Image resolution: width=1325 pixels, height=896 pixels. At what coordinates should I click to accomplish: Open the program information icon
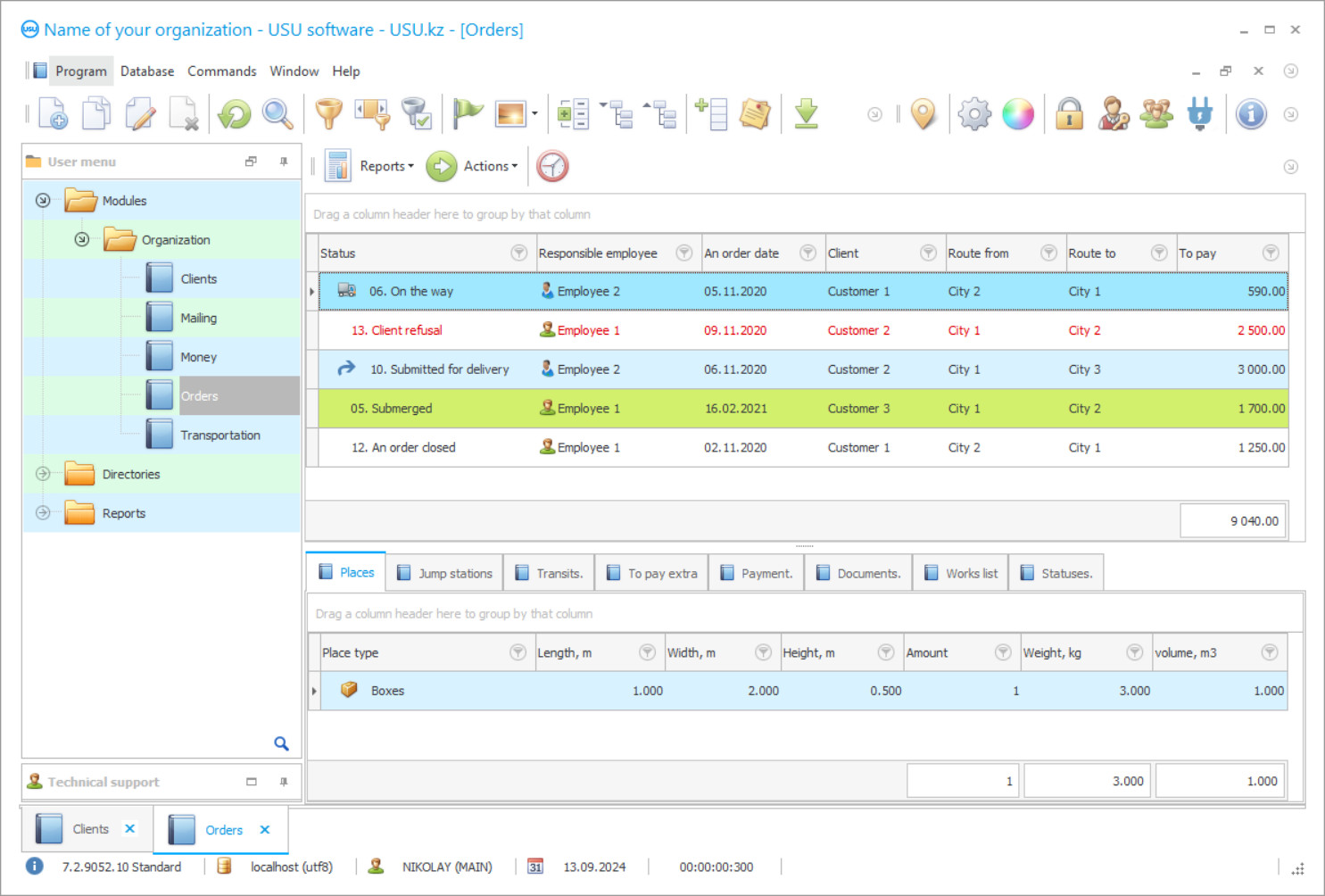coord(1251,113)
